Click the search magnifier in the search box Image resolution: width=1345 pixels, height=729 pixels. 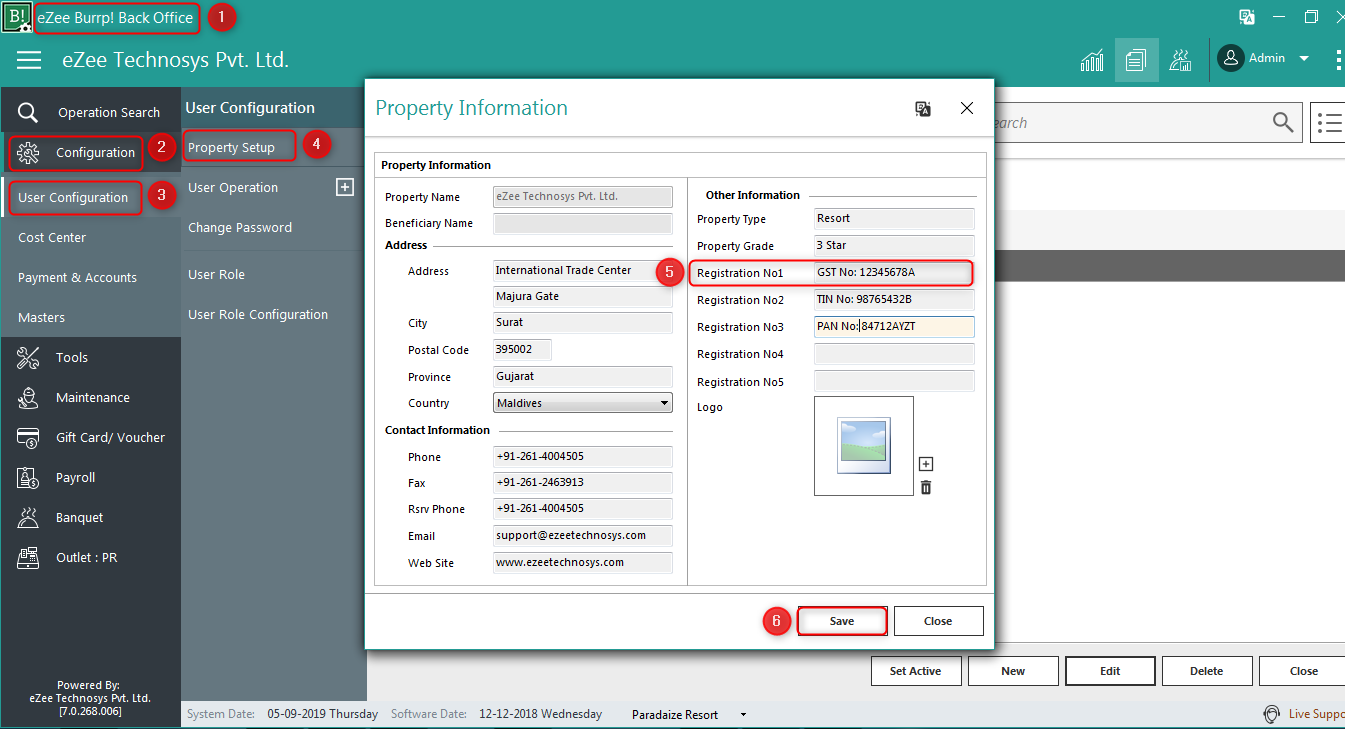pyautogui.click(x=1283, y=122)
